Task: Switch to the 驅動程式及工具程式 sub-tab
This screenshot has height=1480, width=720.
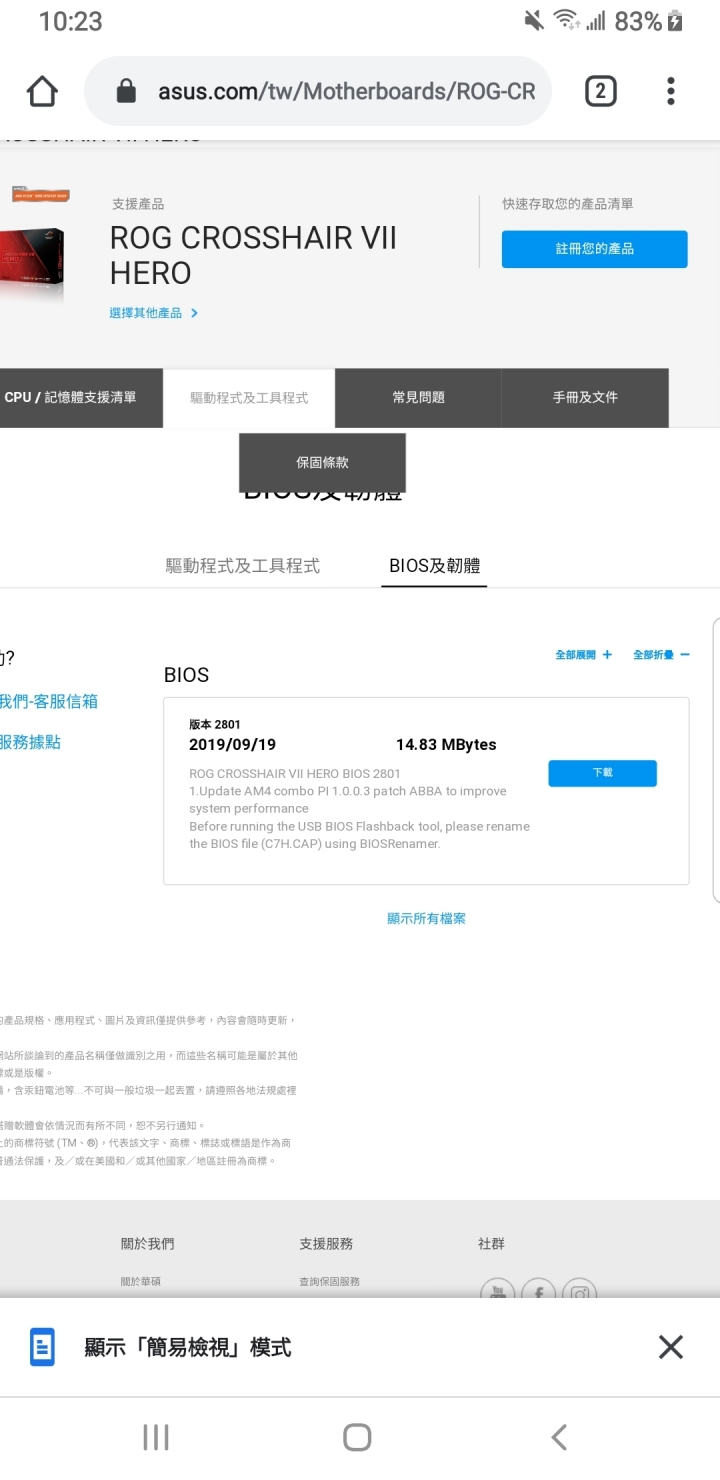Action: [243, 566]
